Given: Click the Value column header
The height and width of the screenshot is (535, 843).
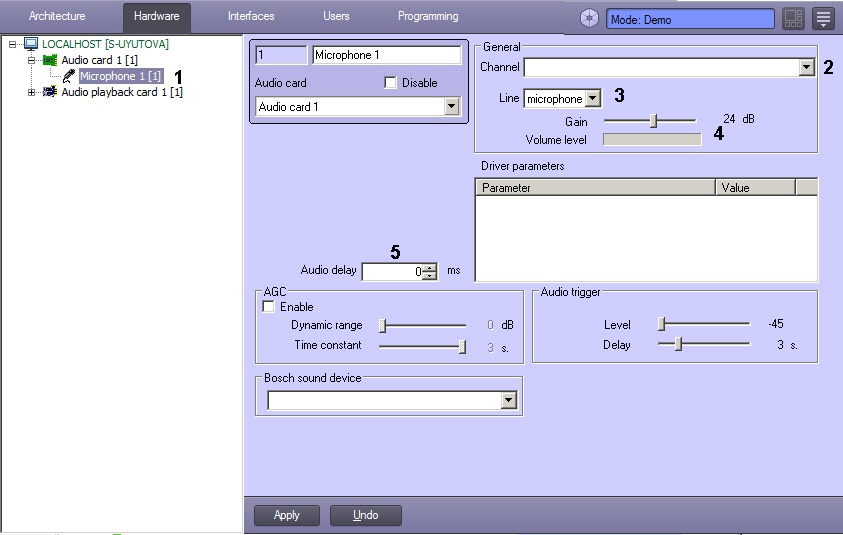Looking at the screenshot, I should click(x=755, y=188).
